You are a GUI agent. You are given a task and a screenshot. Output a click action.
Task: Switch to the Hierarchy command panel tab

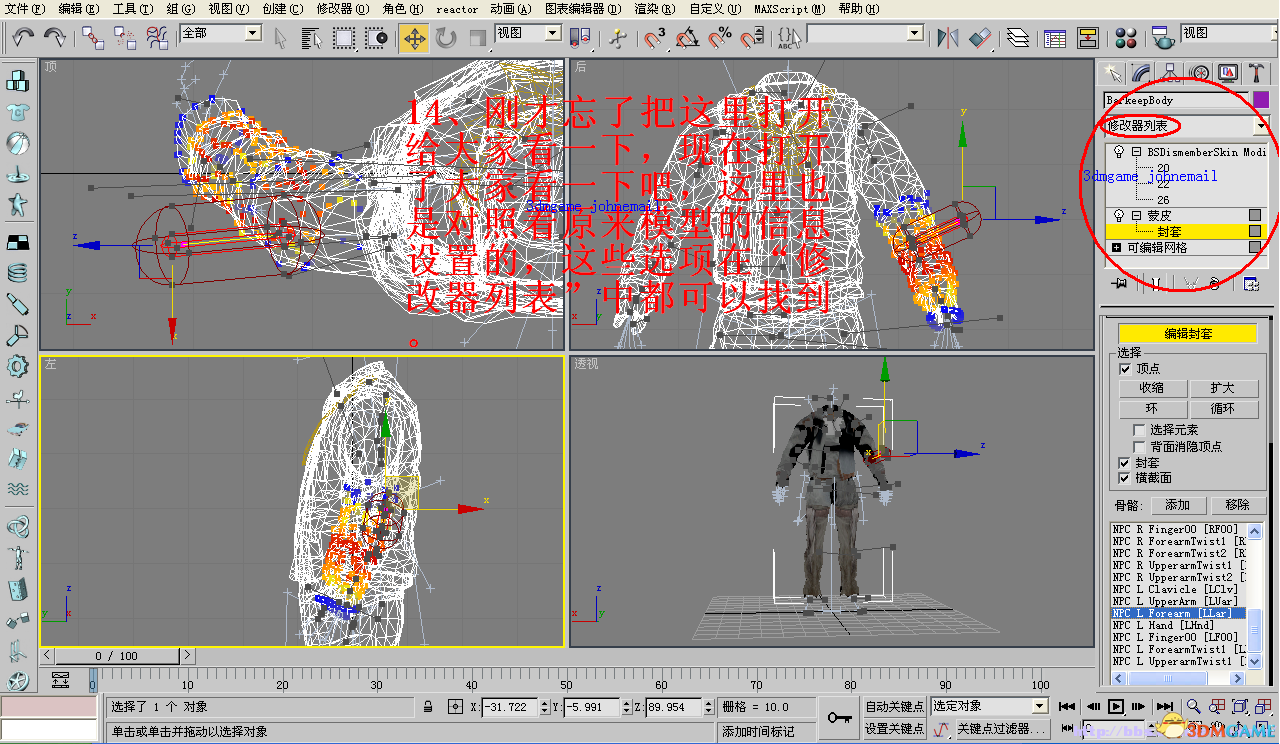tap(1170, 73)
